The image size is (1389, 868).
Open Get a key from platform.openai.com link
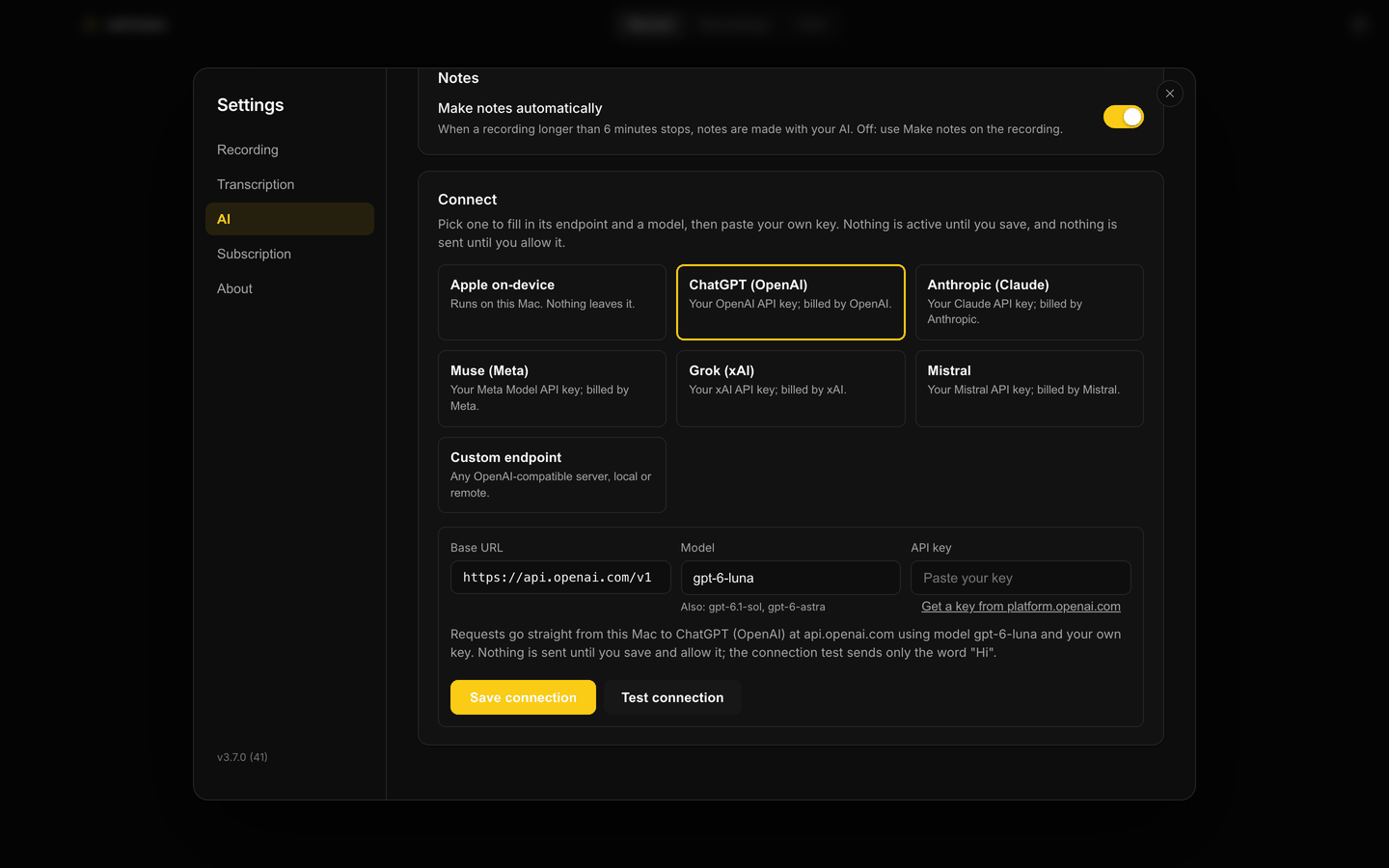coord(1021,607)
